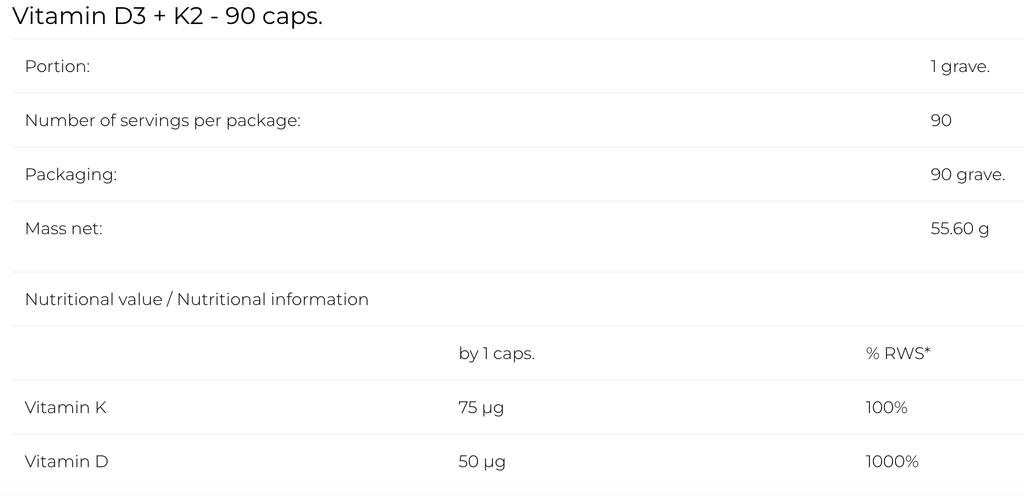Select the 'Vitamin D' row label
The image size is (1024, 496).
pyautogui.click(x=66, y=462)
